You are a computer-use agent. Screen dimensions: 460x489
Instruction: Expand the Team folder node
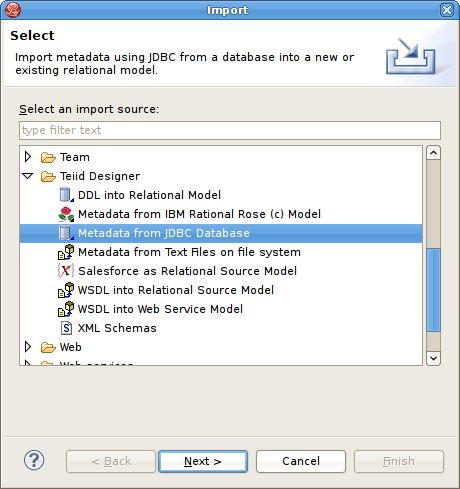tap(28, 157)
